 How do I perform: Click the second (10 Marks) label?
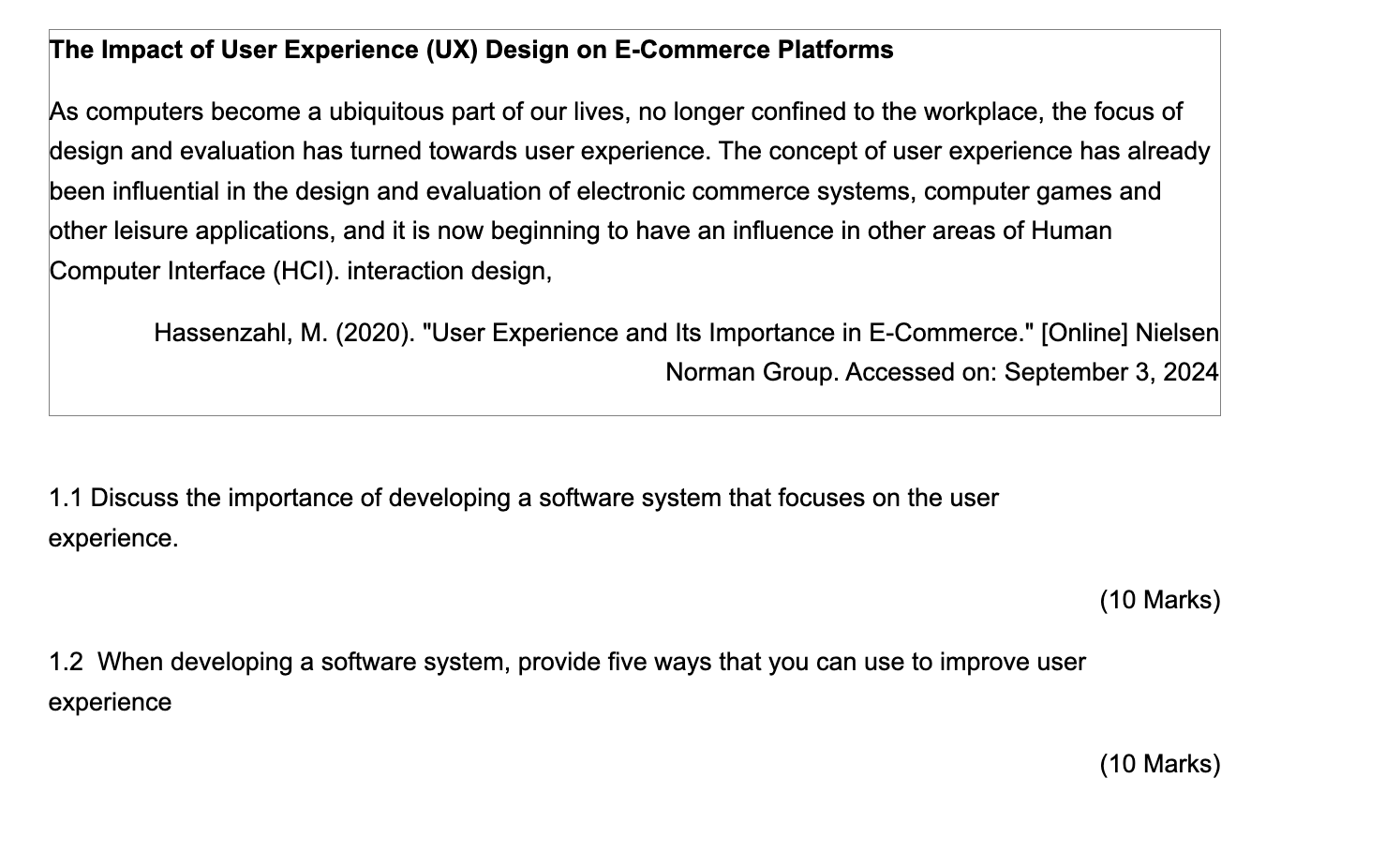pyautogui.click(x=1159, y=764)
